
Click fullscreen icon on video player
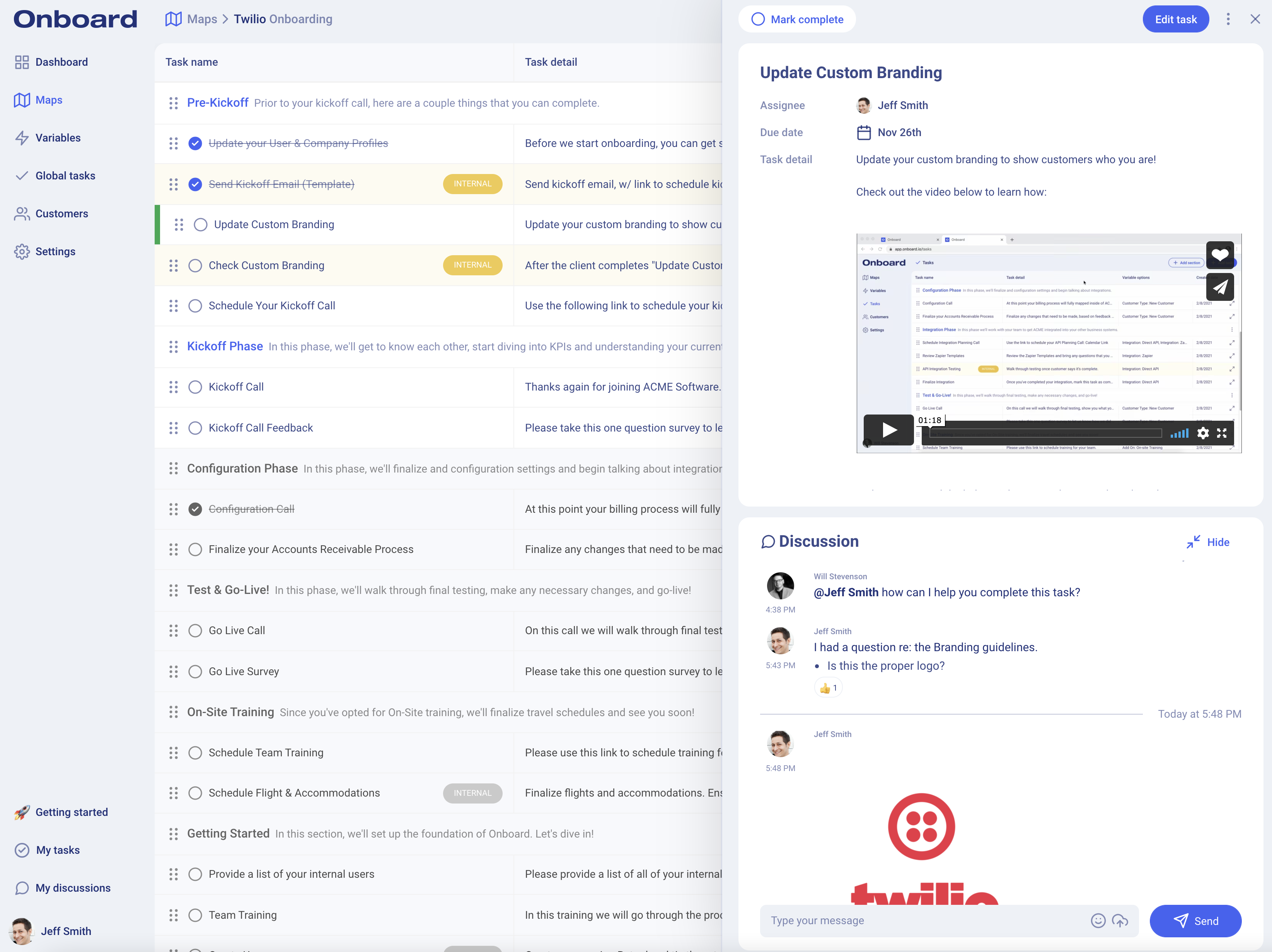1221,433
